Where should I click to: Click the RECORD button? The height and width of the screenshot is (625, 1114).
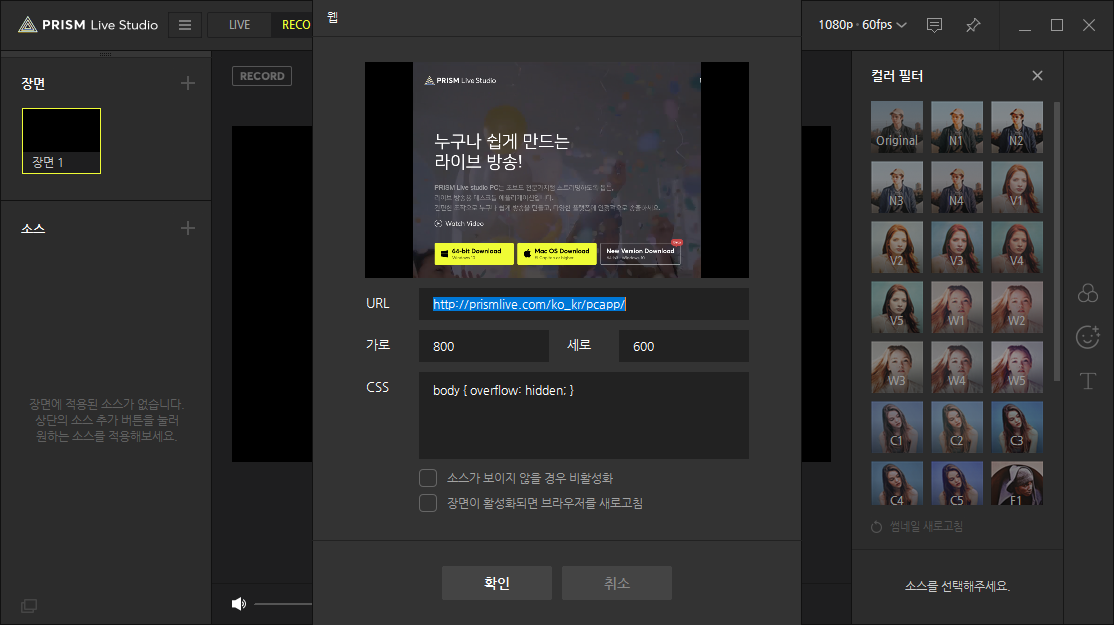coord(261,76)
